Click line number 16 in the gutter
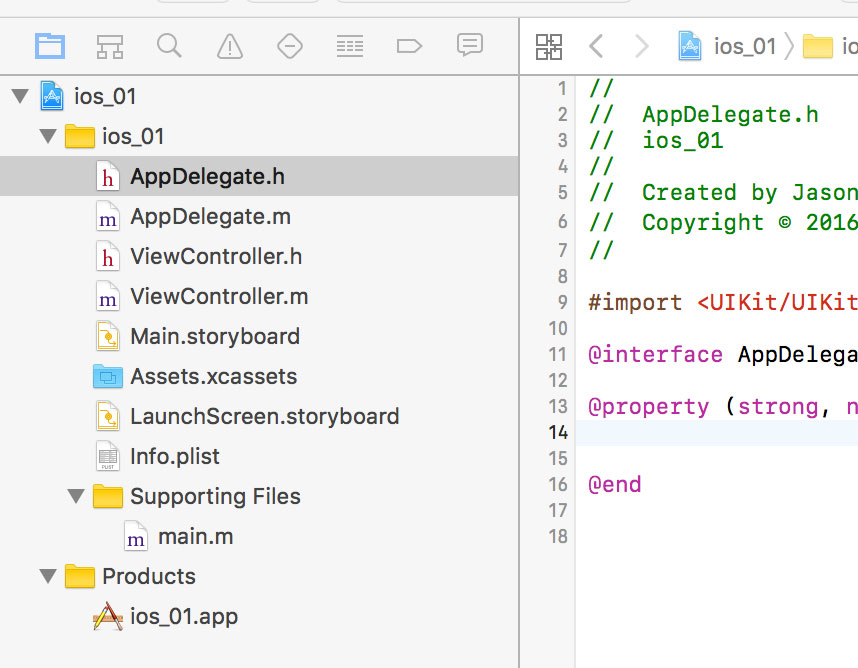858x668 pixels. (558, 484)
